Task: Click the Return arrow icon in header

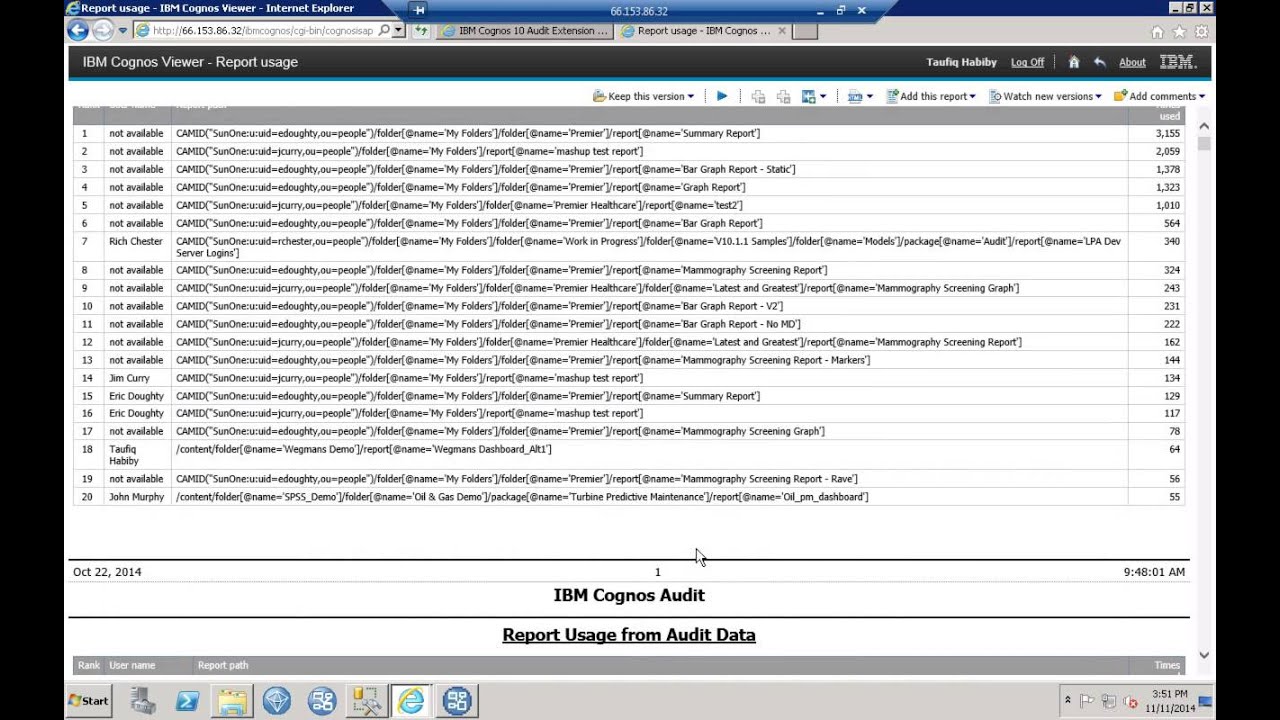Action: (x=1100, y=62)
